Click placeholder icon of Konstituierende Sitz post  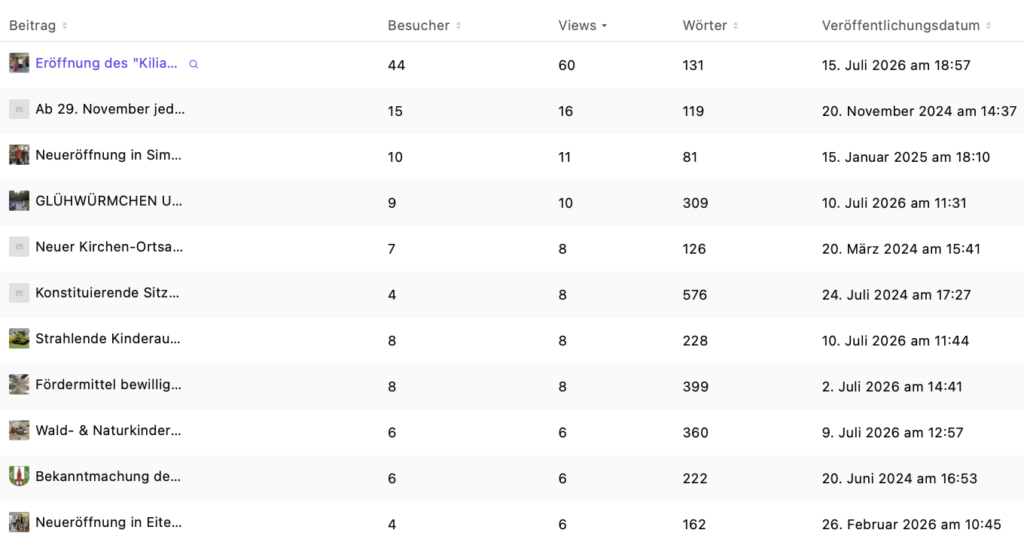pyautogui.click(x=19, y=293)
